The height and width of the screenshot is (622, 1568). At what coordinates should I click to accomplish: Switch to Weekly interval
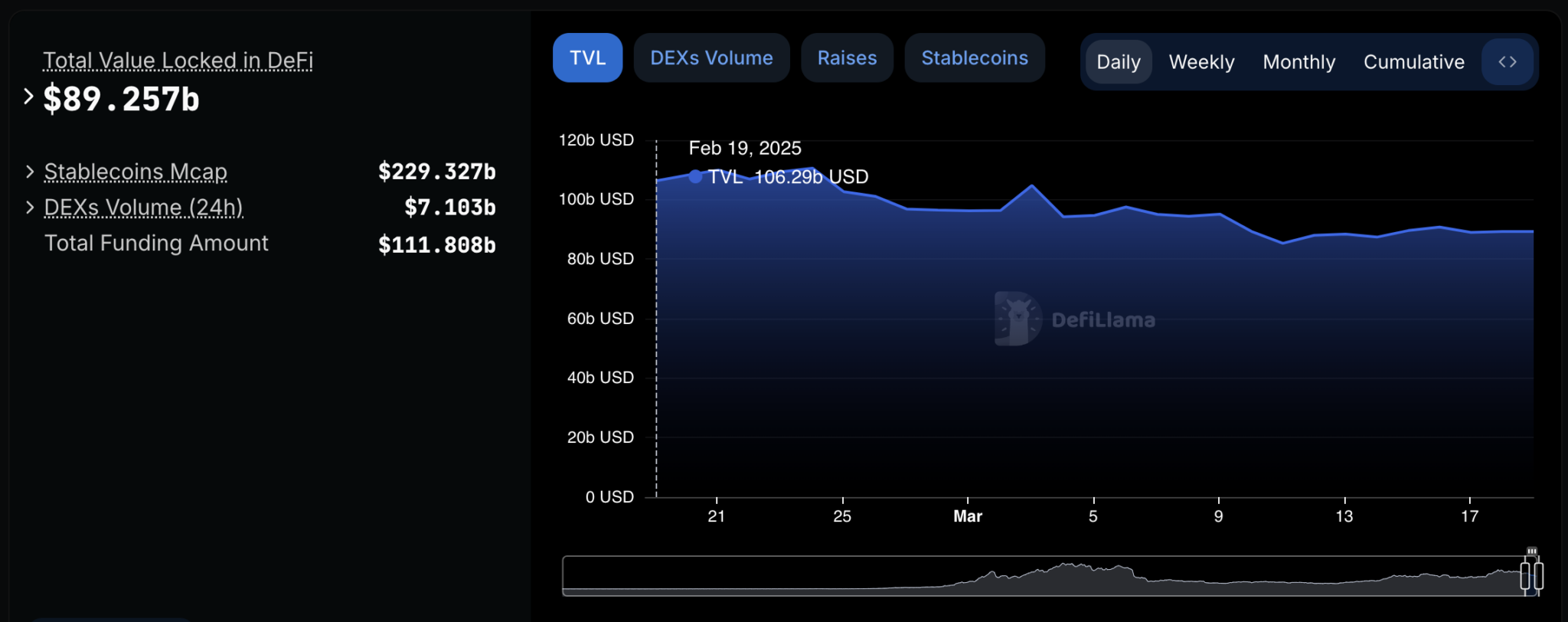point(1201,62)
